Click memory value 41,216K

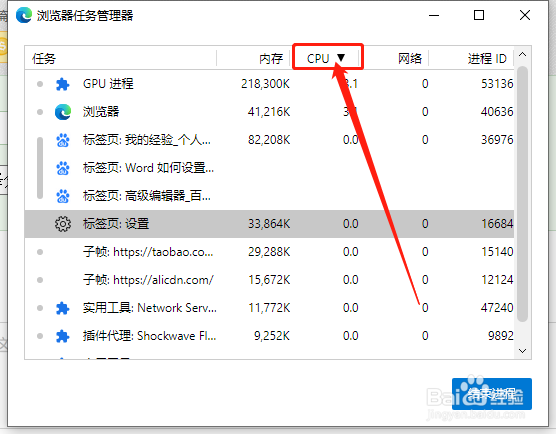(269, 112)
